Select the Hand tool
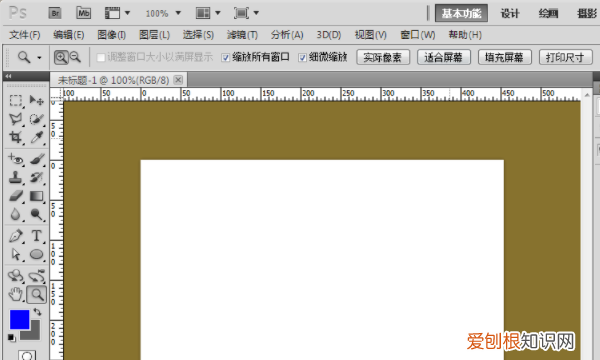Image resolution: width=600 pixels, height=360 pixels. 16,294
